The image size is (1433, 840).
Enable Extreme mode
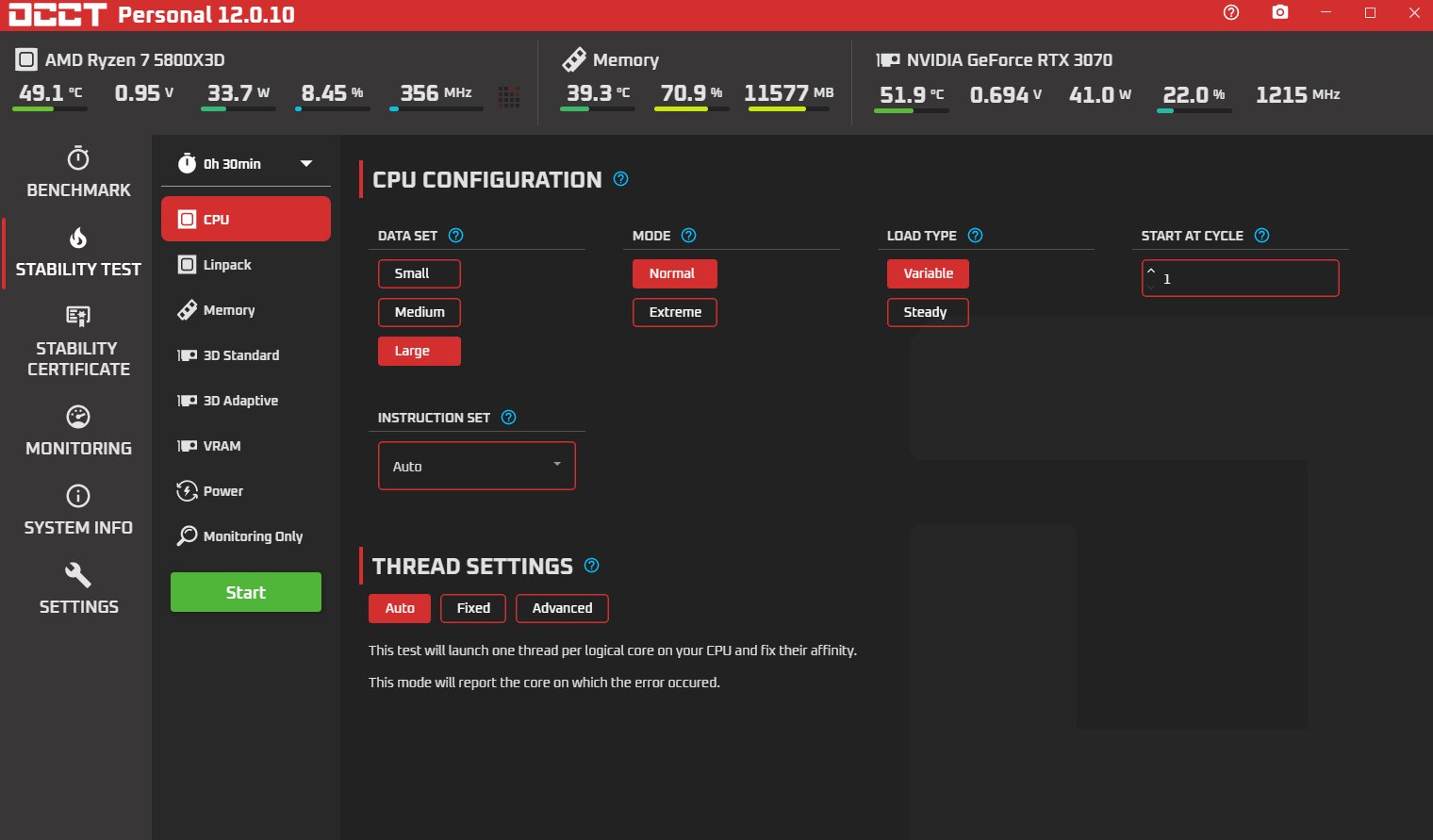(674, 312)
